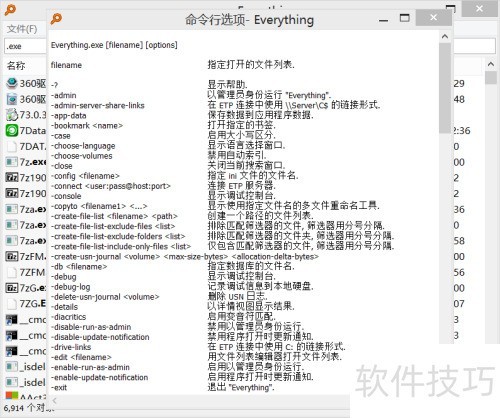Click the left arrow of dialog's horizontal scrollbar
This screenshot has height=418, width=500.
tap(55, 401)
